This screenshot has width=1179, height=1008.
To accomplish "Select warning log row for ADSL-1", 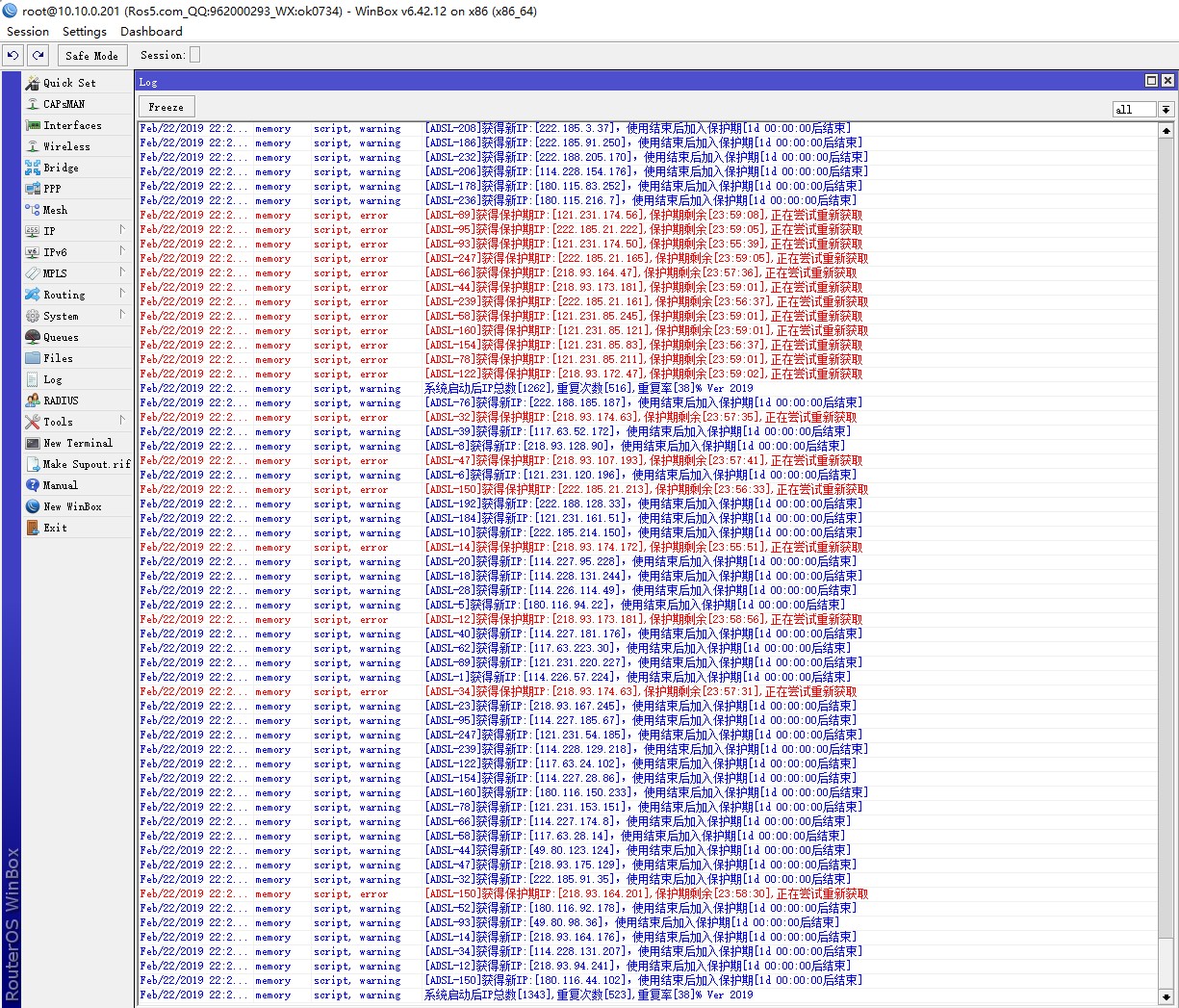I will (x=648, y=677).
